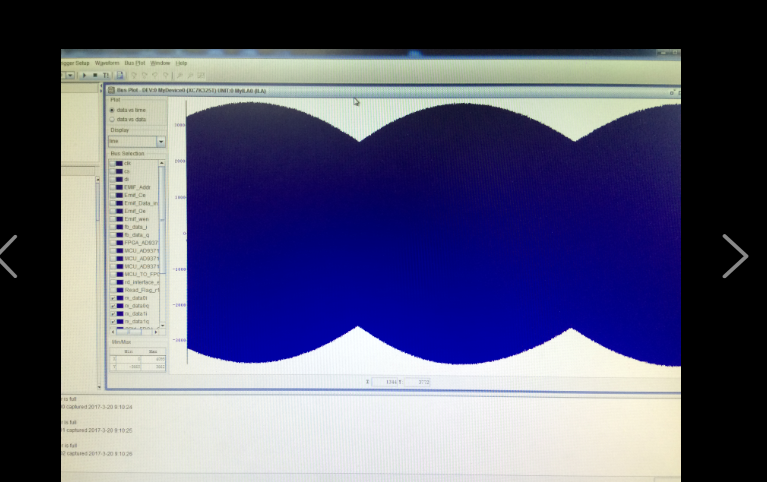Viewport: 767px width, 482px height.
Task: Click the bus list scroll up arrow
Action: pos(162,163)
